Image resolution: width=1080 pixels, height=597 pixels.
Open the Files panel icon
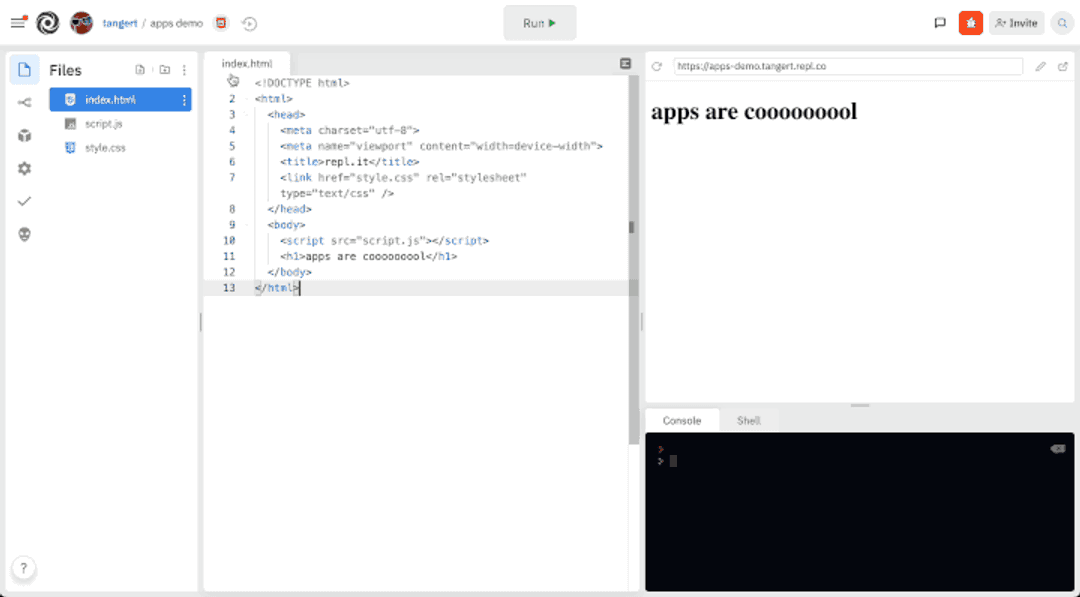(x=24, y=69)
